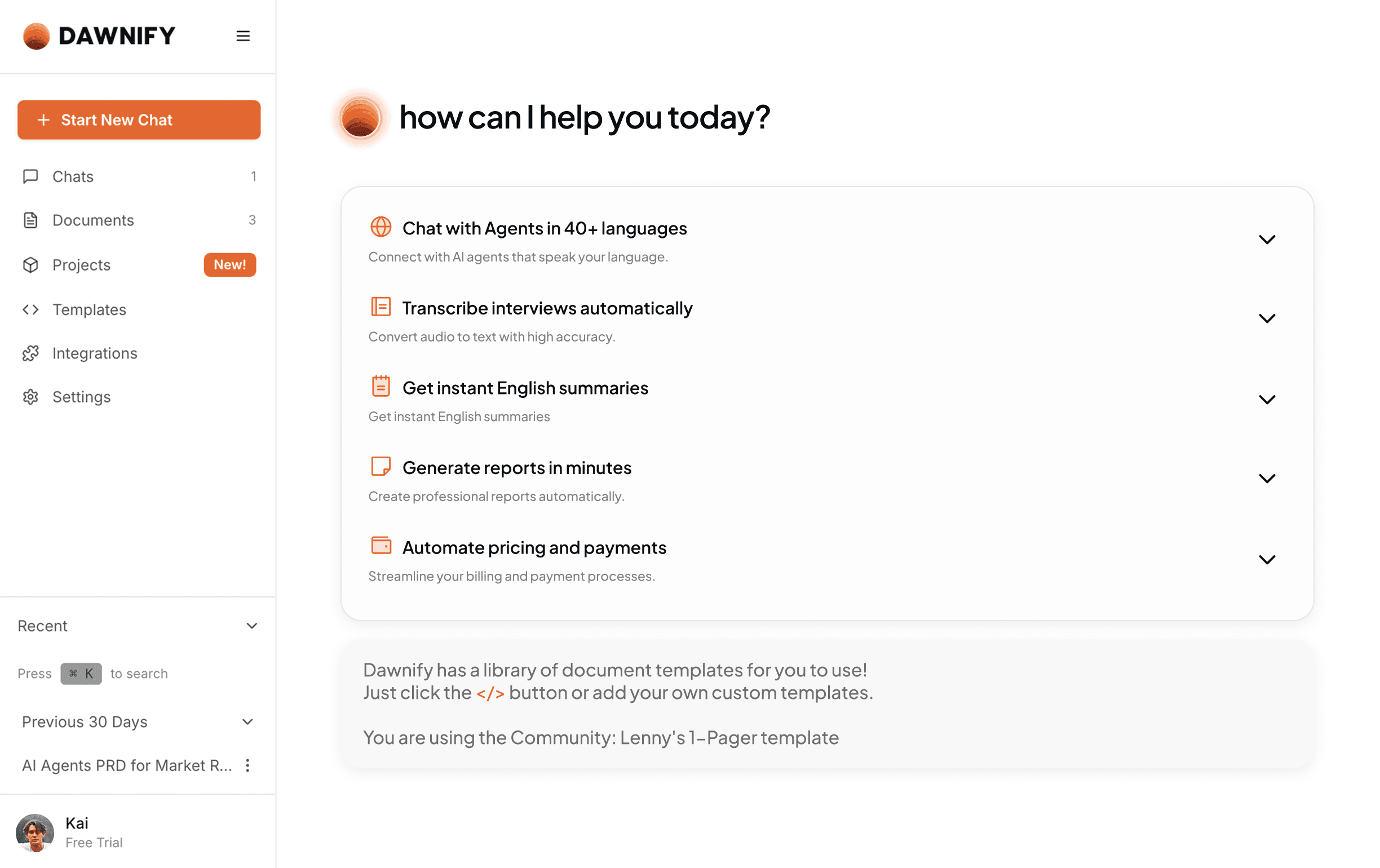Select the Documents icon in sidebar
This screenshot has height=868, width=1380.
point(31,220)
